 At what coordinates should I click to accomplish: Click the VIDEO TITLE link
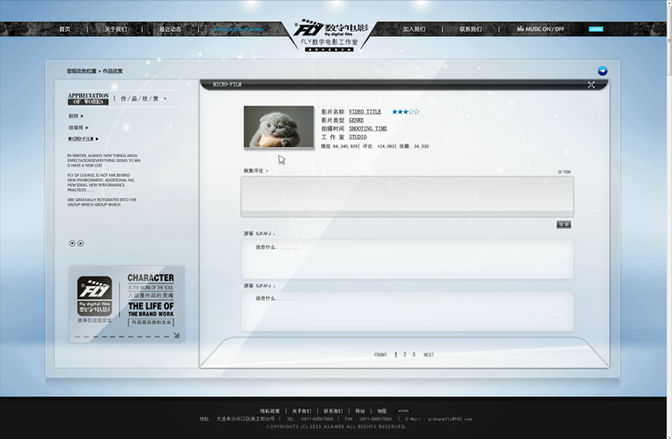[365, 112]
